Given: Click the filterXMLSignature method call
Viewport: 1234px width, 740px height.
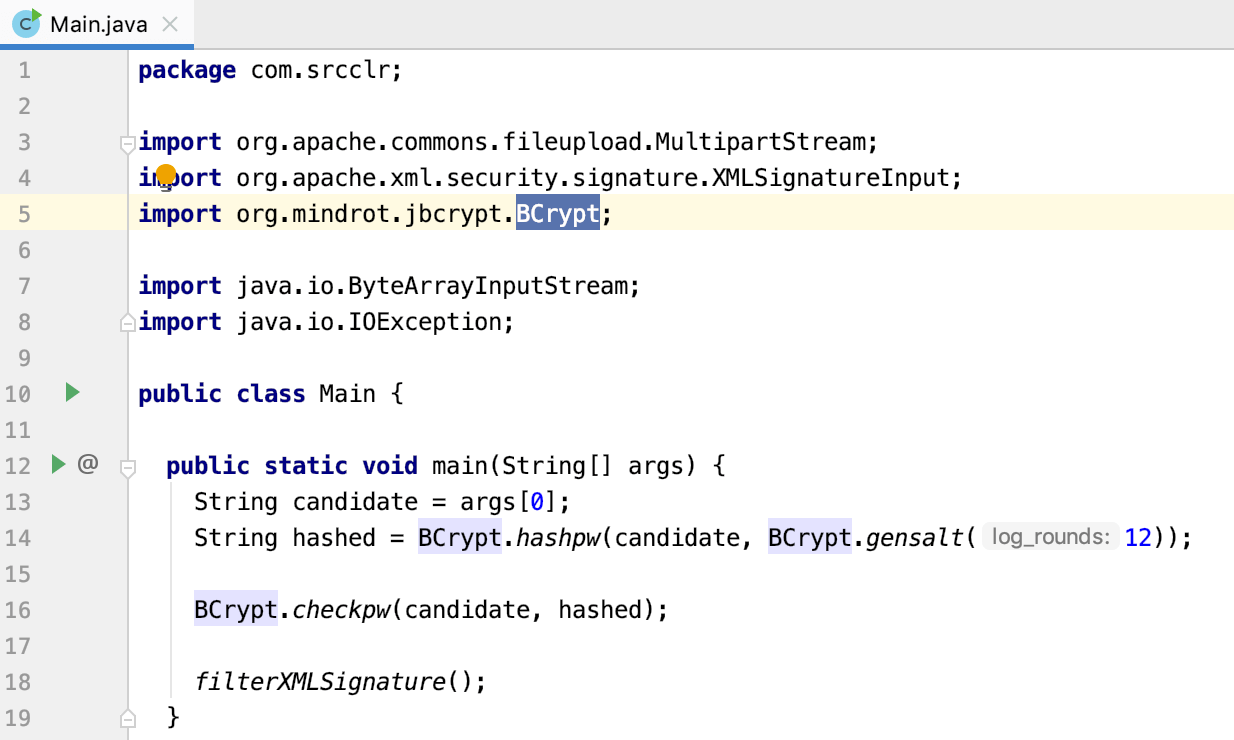Looking at the screenshot, I should tap(318, 681).
